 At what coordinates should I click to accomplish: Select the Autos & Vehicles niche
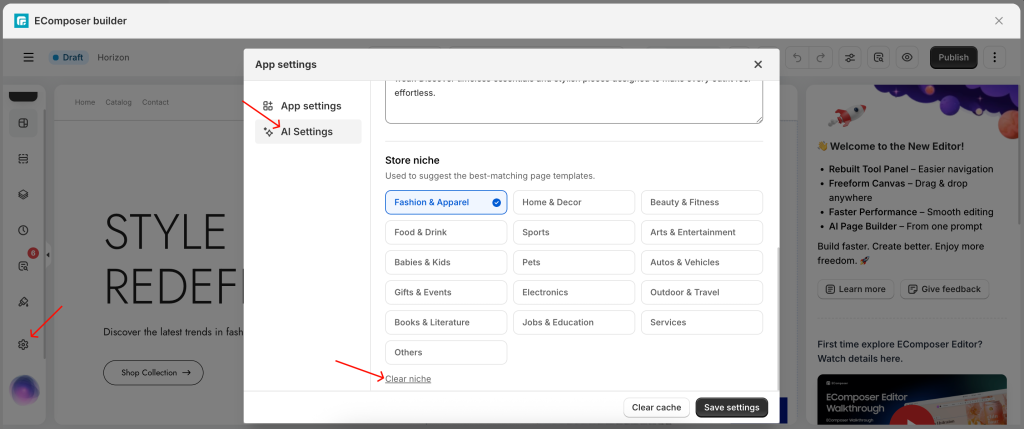tap(702, 262)
